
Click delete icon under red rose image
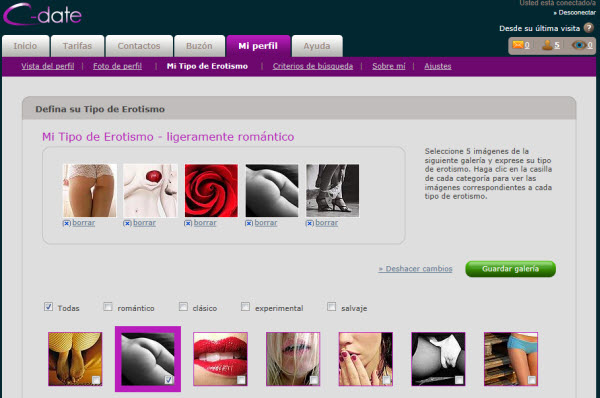188,223
